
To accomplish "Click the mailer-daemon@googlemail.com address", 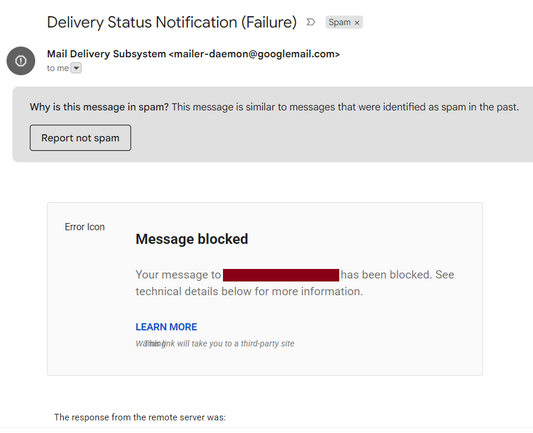I will (x=254, y=54).
